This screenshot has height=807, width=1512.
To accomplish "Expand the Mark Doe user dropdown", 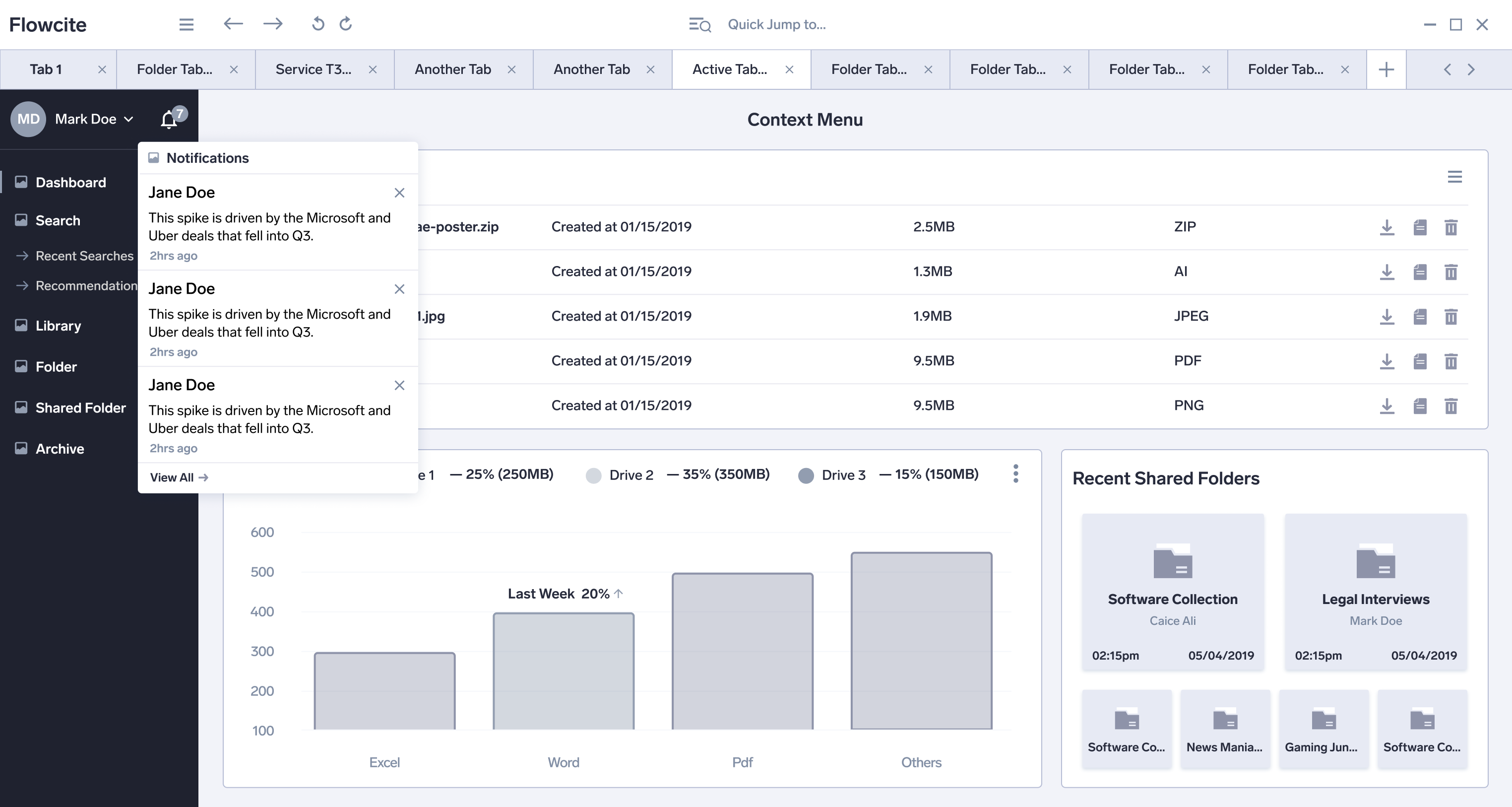I will point(128,119).
